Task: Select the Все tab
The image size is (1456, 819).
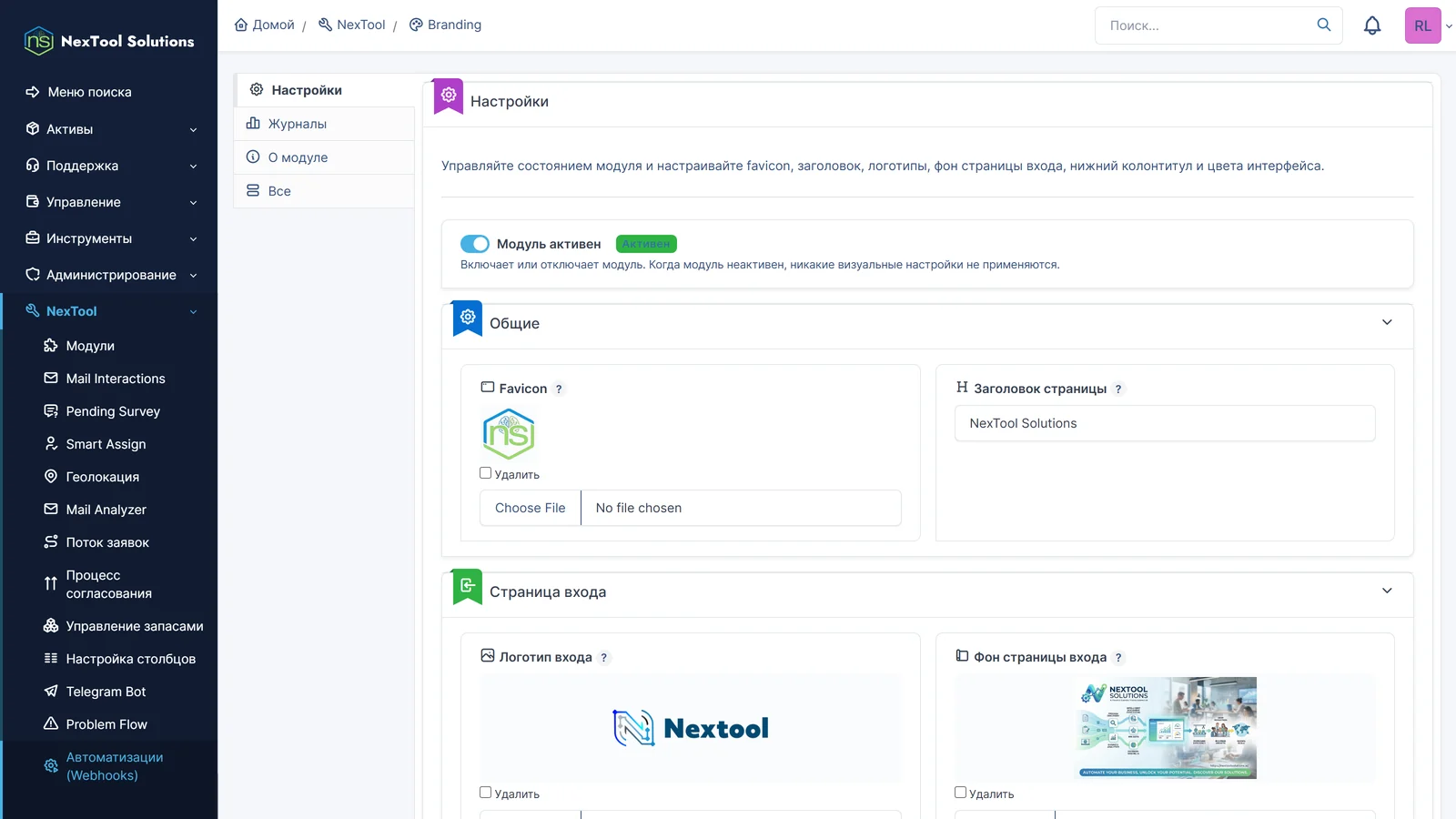Action: [x=325, y=191]
